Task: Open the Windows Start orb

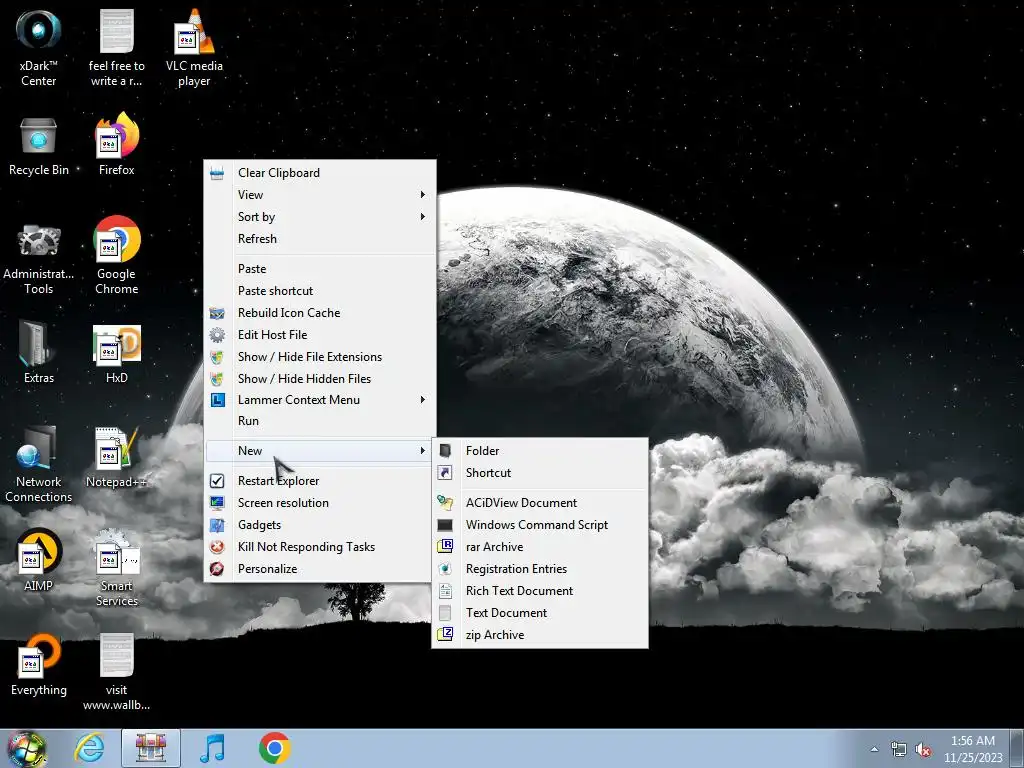Action: pyautogui.click(x=26, y=748)
